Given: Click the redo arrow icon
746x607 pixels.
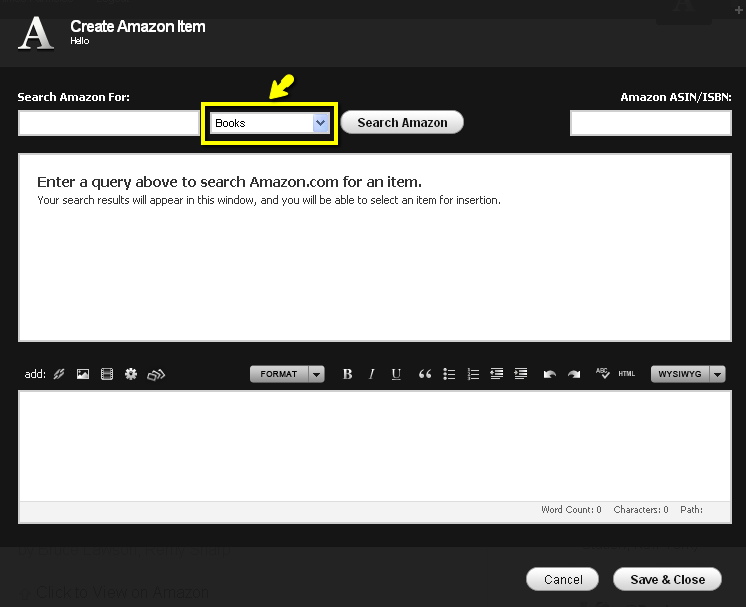Looking at the screenshot, I should pos(573,374).
